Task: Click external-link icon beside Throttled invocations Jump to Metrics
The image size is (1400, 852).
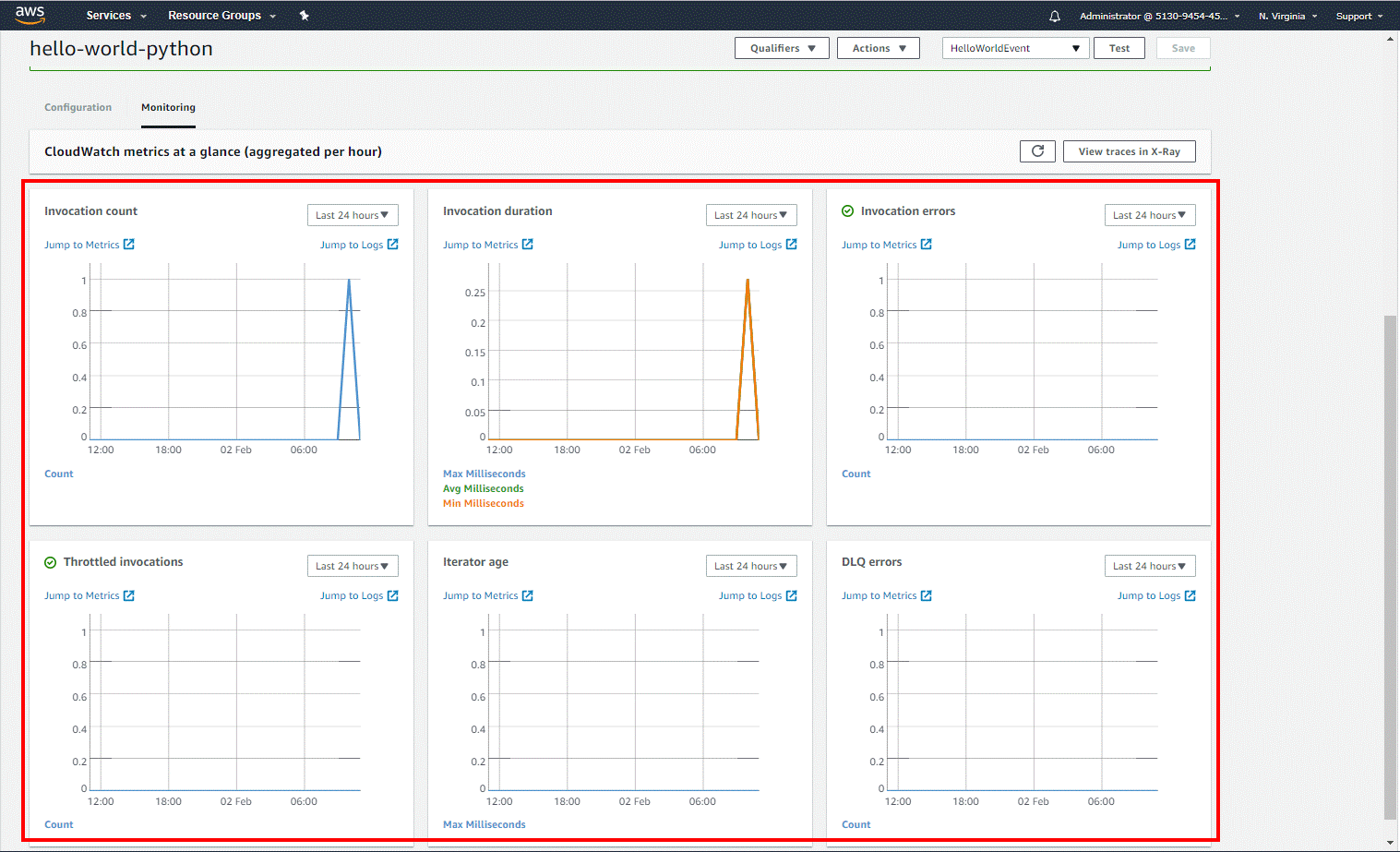Action: [129, 595]
